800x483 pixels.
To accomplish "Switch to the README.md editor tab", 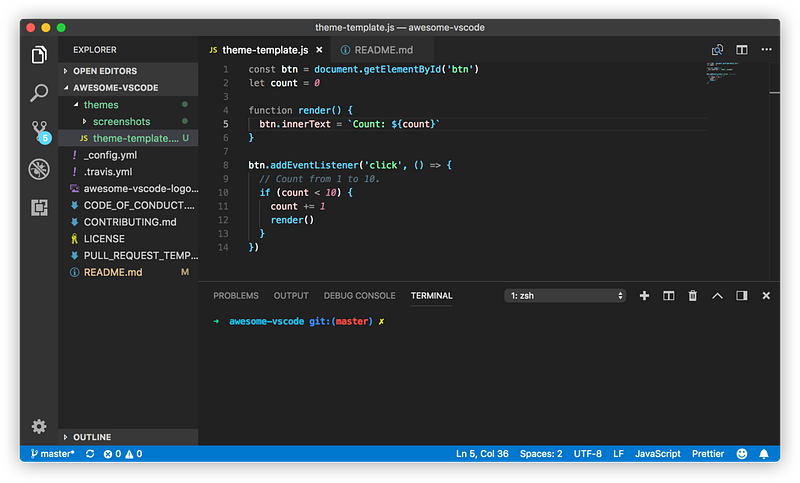I will pos(376,49).
